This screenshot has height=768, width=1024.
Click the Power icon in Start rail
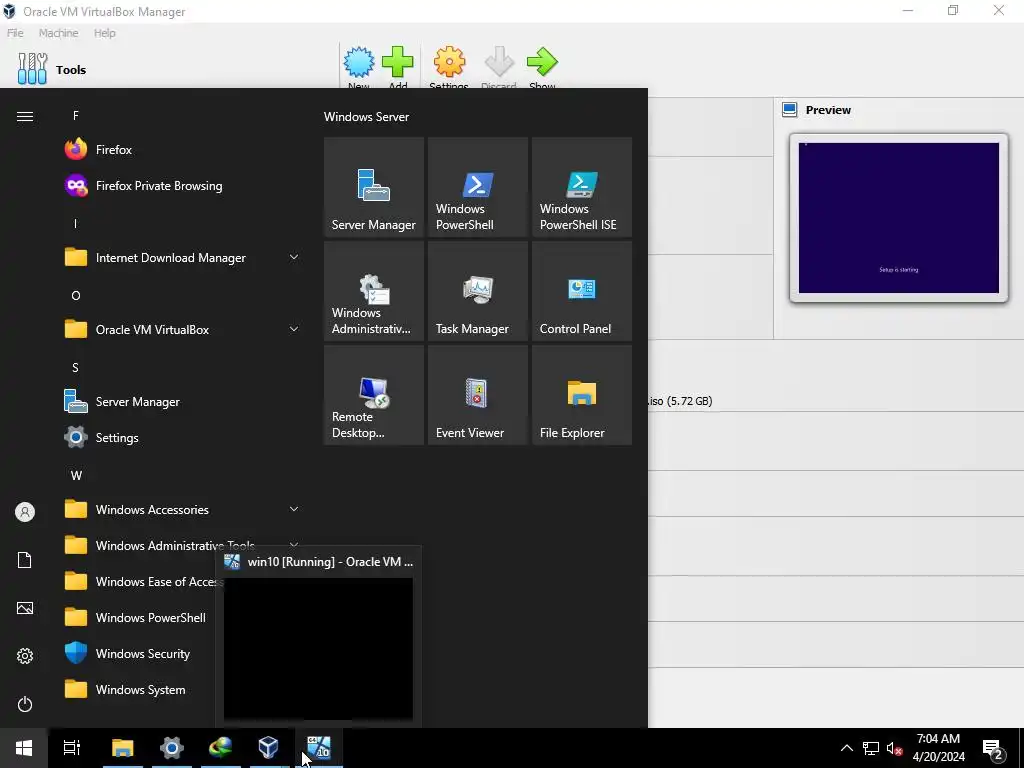(25, 704)
